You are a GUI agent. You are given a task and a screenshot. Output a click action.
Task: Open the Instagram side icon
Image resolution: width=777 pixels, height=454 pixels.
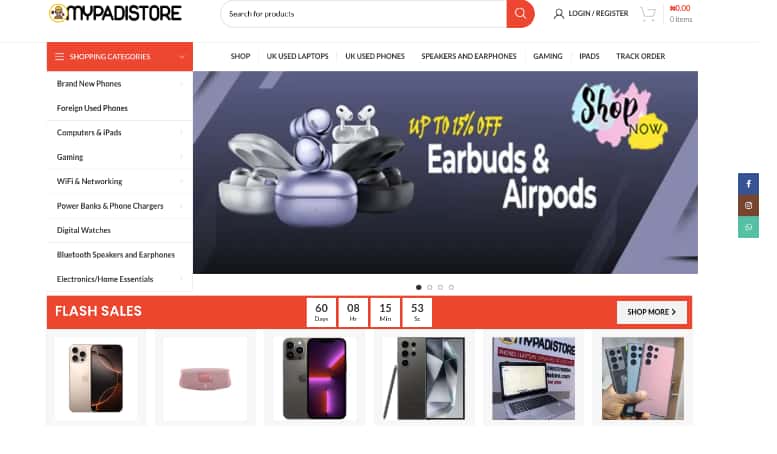(748, 206)
